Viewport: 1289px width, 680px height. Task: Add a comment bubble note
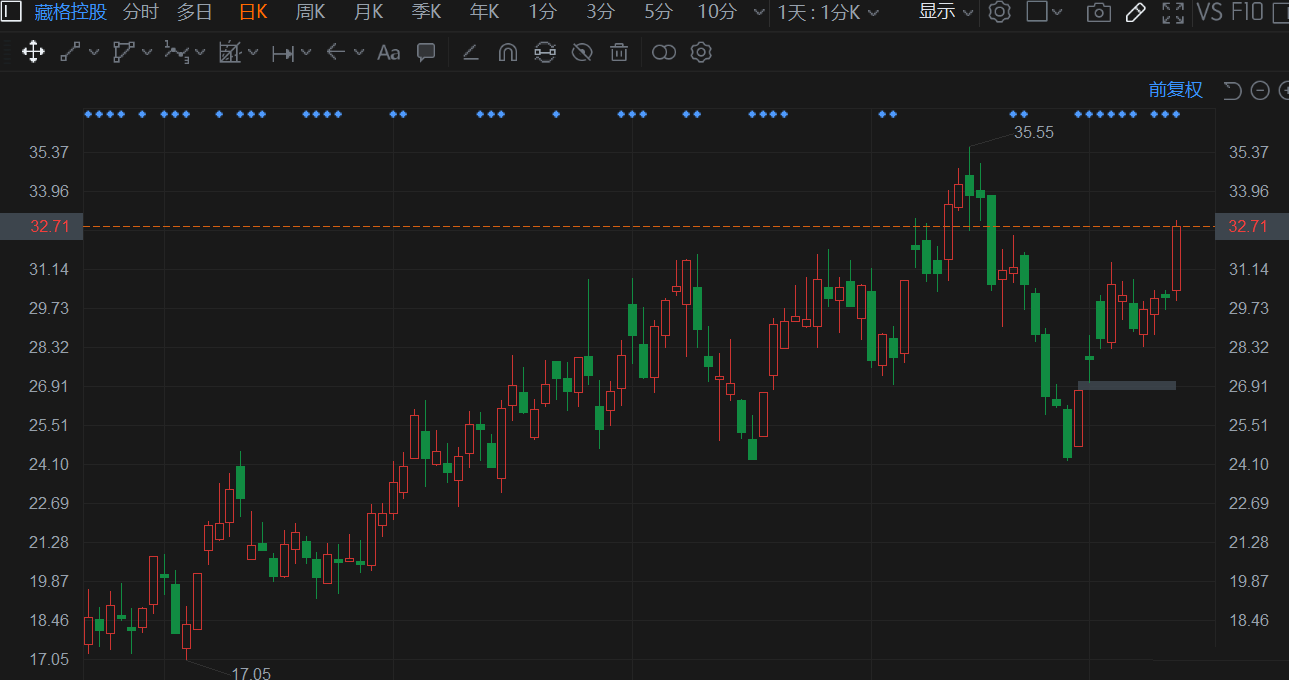click(x=426, y=52)
